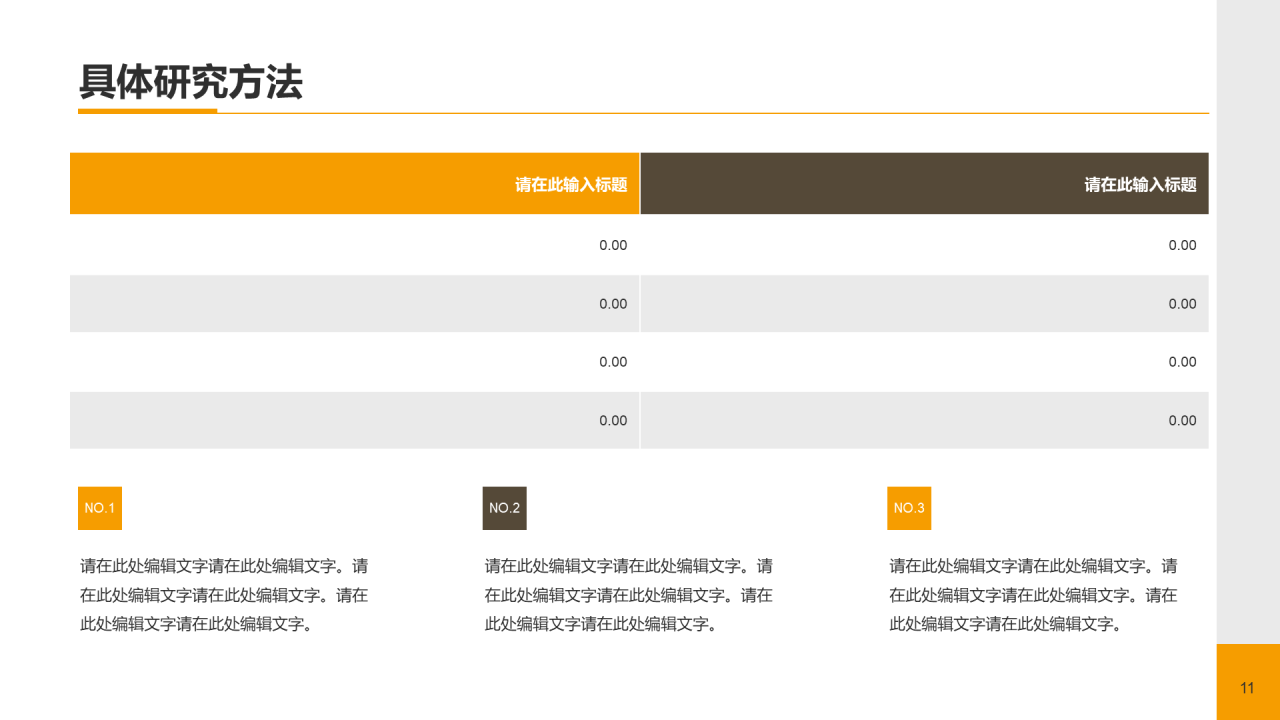Click the third 0.00 value in left column
1280x720 pixels.
(613, 362)
